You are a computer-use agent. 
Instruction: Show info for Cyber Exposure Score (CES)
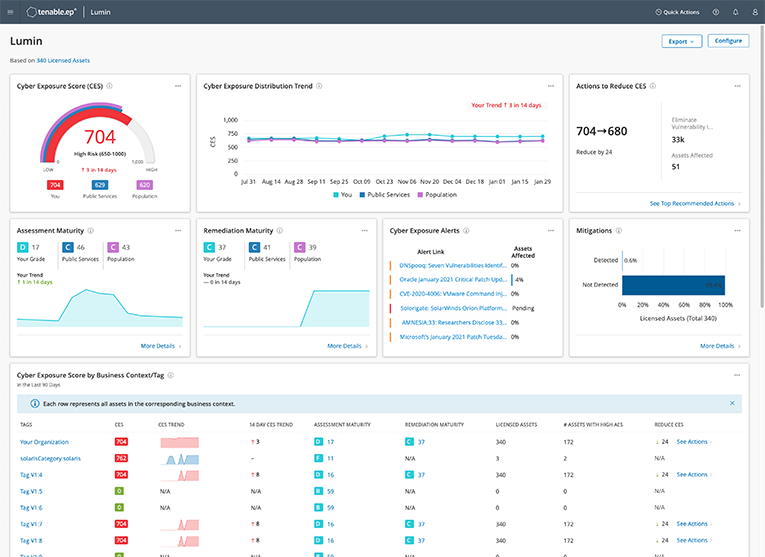pos(110,86)
